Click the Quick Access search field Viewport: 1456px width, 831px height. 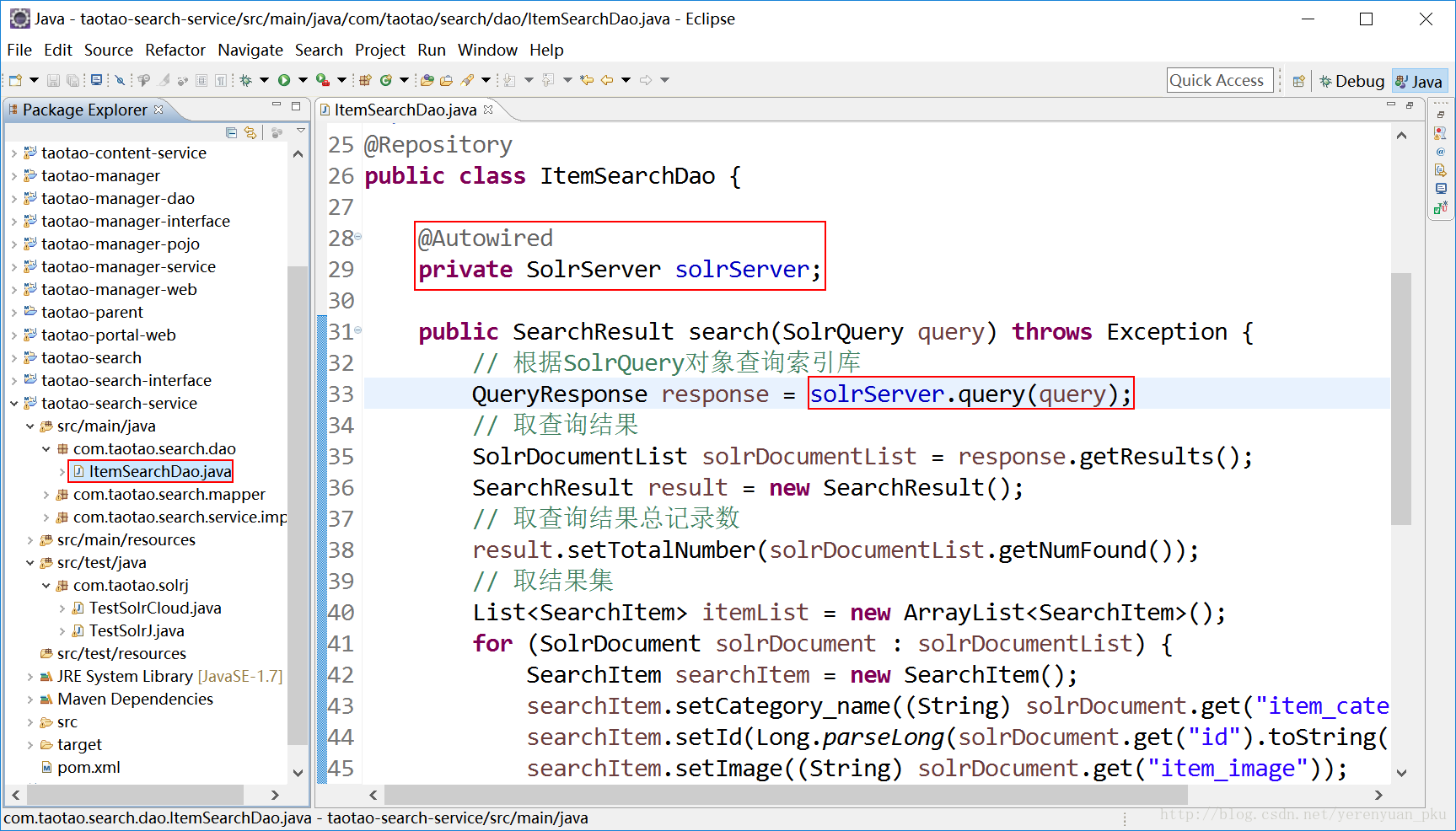(1220, 81)
